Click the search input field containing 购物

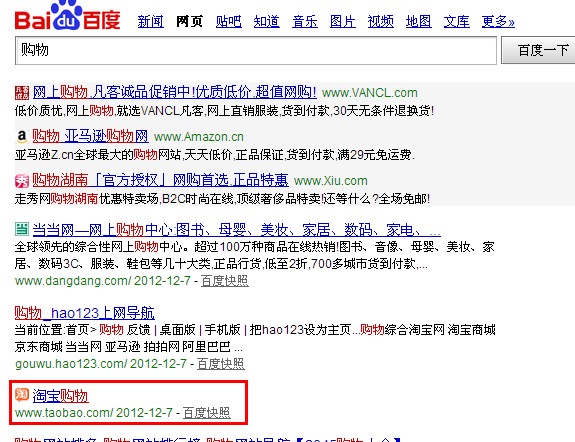tap(256, 50)
